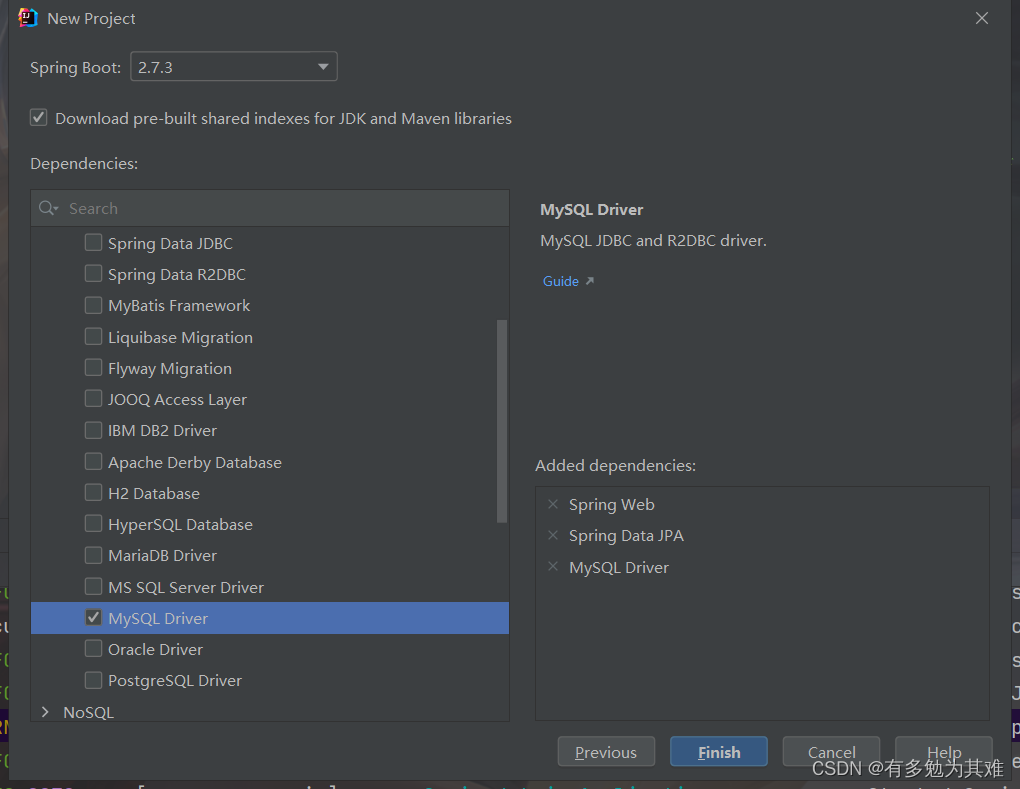Uncheck MySQL Driver dependency
Screen dimensions: 1020x789
[93, 618]
